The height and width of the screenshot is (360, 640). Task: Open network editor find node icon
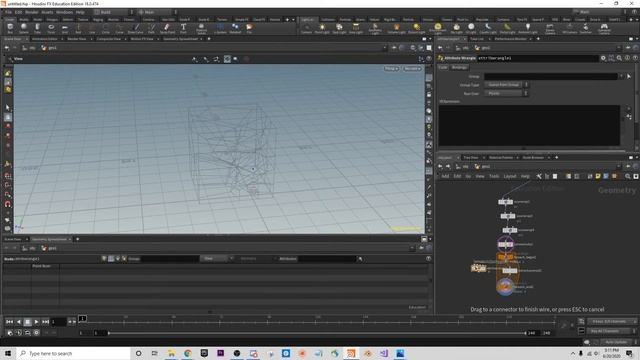tap(628, 176)
